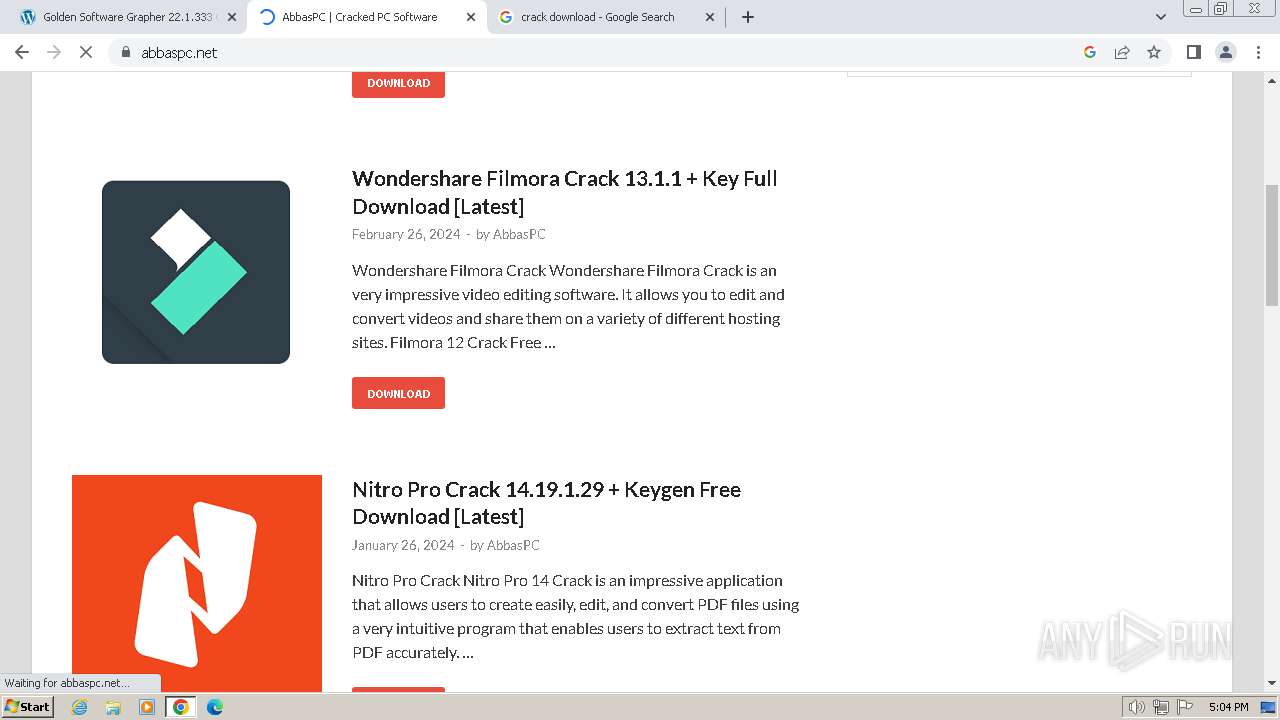Screen dimensions: 1280x720
Task: Go back to the previous page
Action: (x=22, y=52)
